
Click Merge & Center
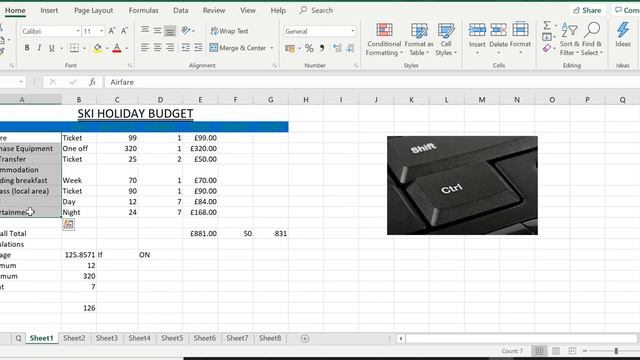238,48
